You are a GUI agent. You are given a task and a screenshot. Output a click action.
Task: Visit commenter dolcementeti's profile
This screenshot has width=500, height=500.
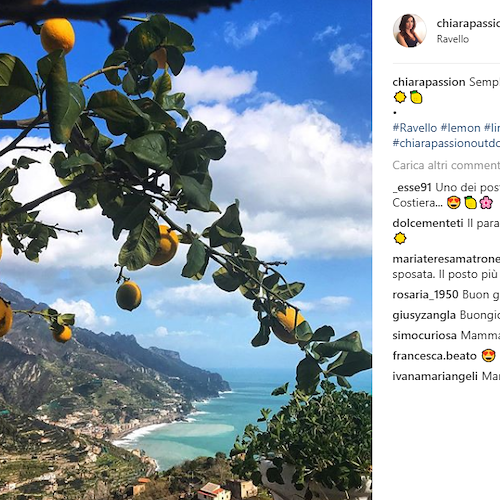428,223
